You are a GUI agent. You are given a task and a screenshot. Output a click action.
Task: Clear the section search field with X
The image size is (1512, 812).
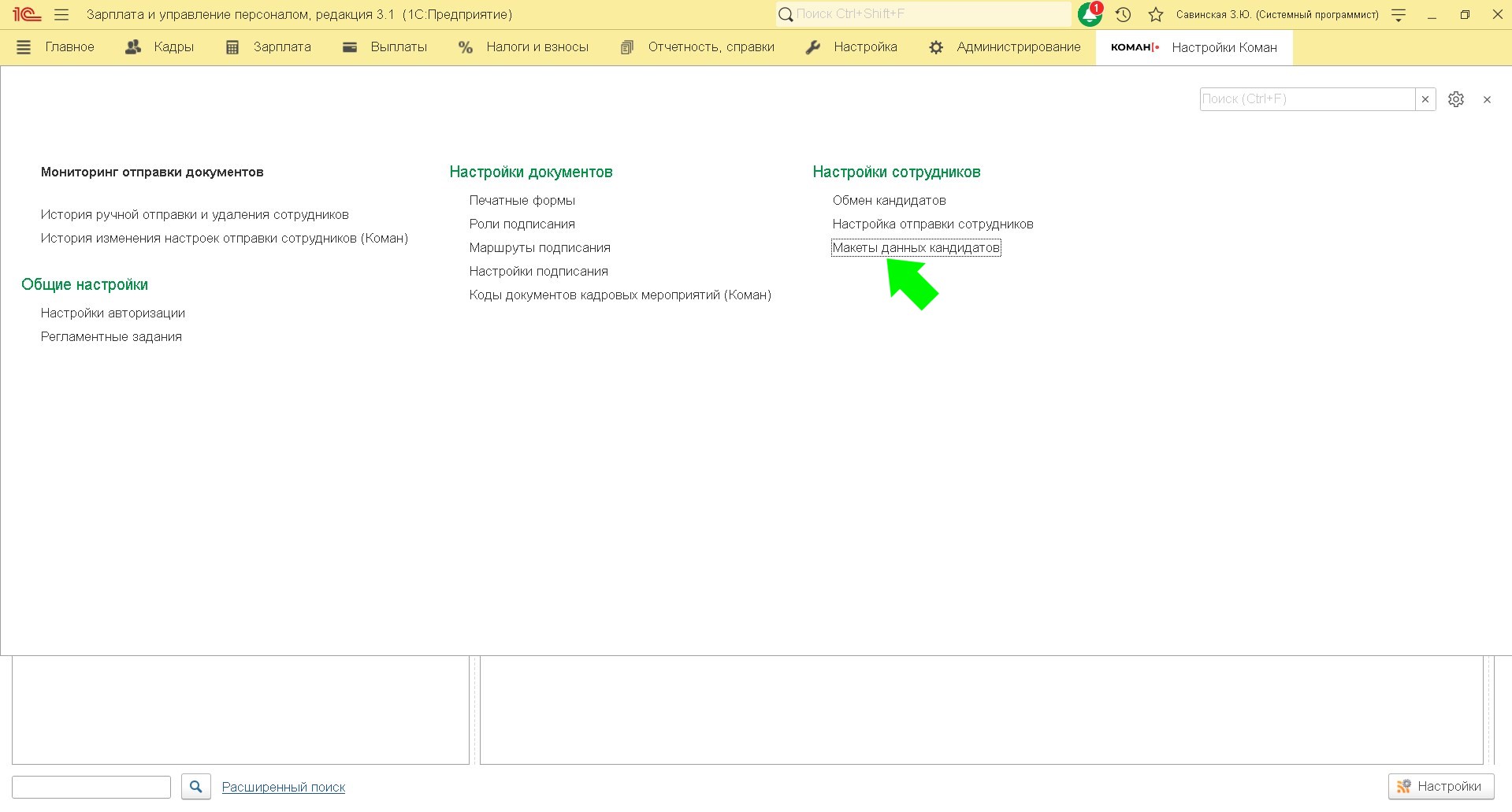point(1425,99)
